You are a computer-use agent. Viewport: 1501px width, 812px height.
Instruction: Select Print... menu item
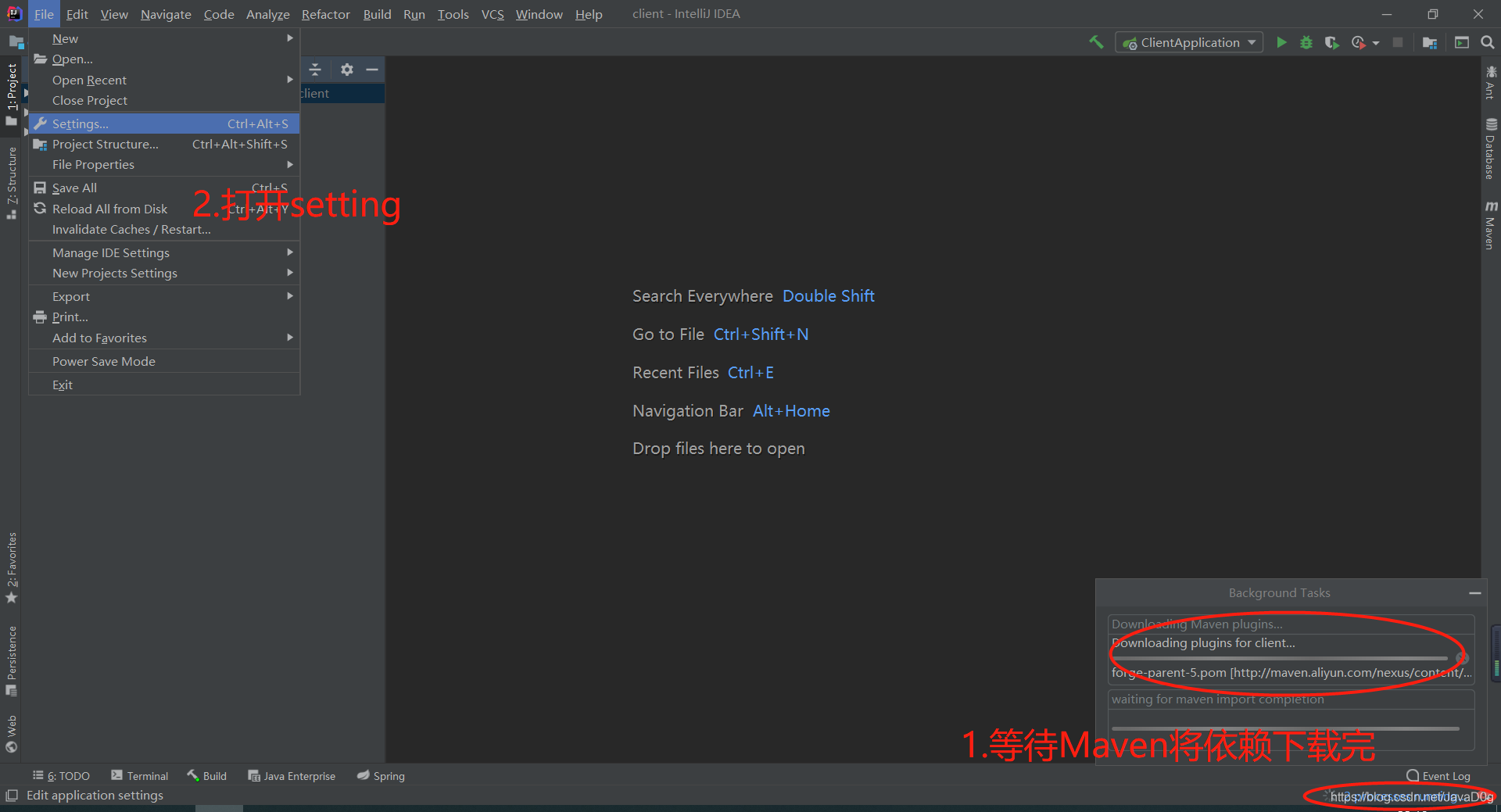[164, 317]
